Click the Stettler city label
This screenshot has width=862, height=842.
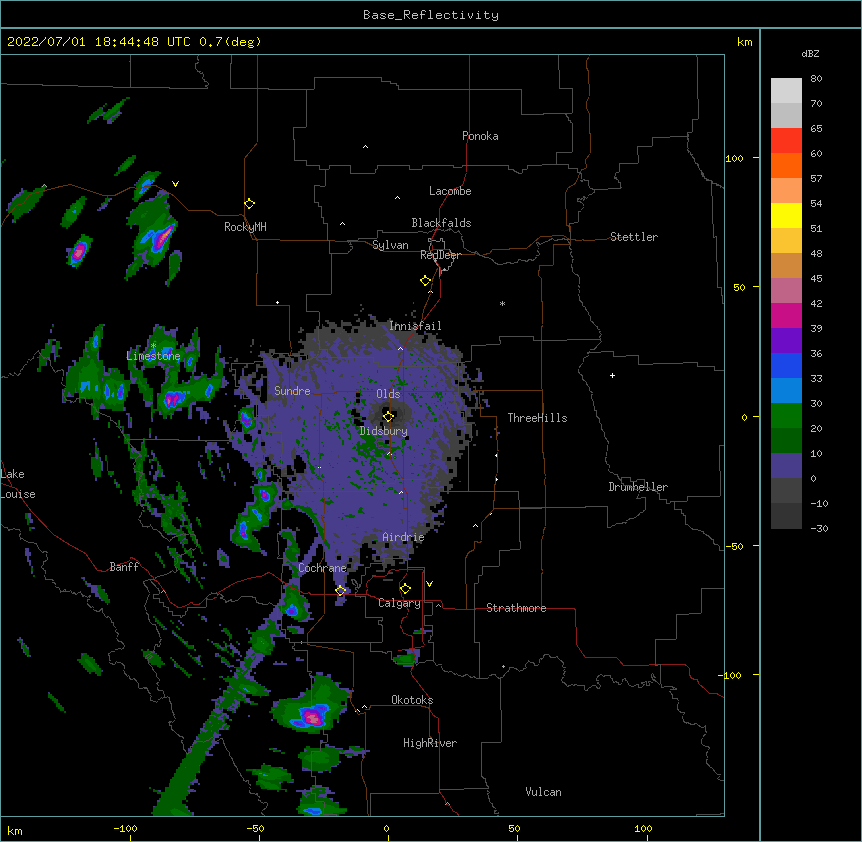pyautogui.click(x=634, y=237)
